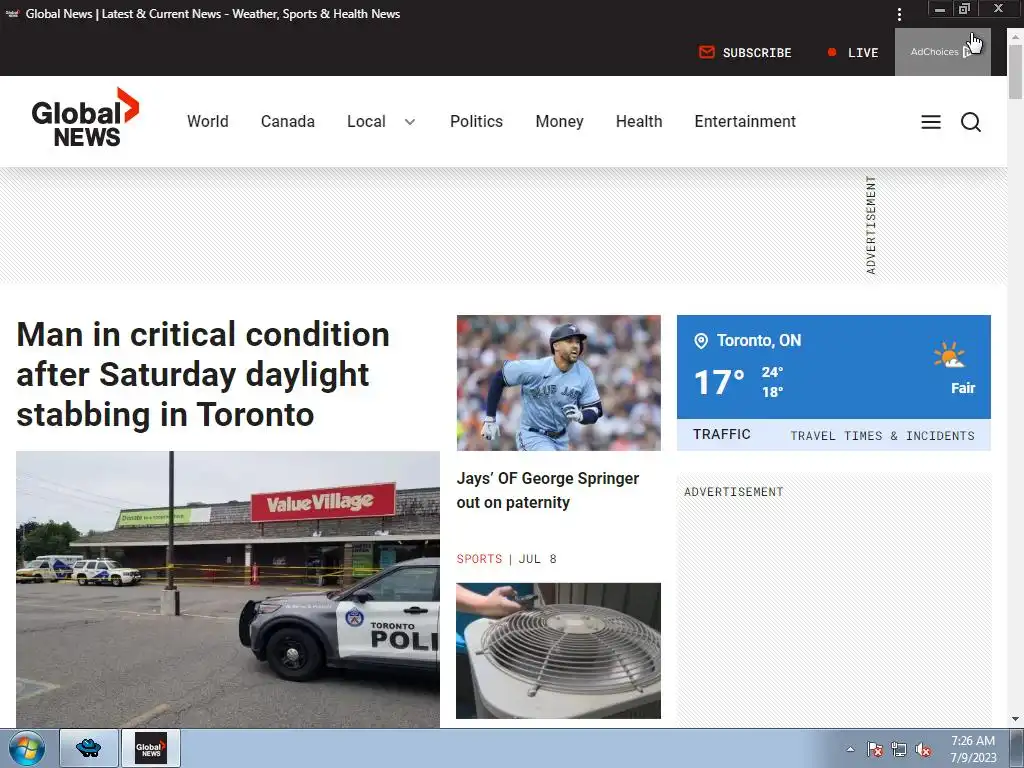Click the scrollbar down arrow
This screenshot has width=1024, height=768.
pos(1015,719)
